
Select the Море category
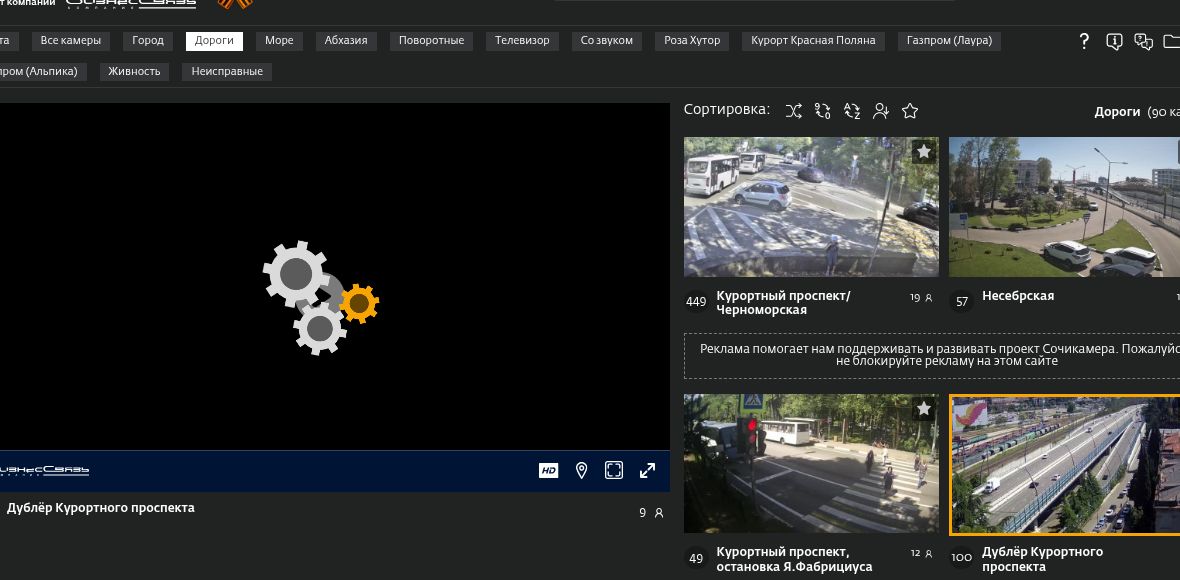click(x=279, y=41)
